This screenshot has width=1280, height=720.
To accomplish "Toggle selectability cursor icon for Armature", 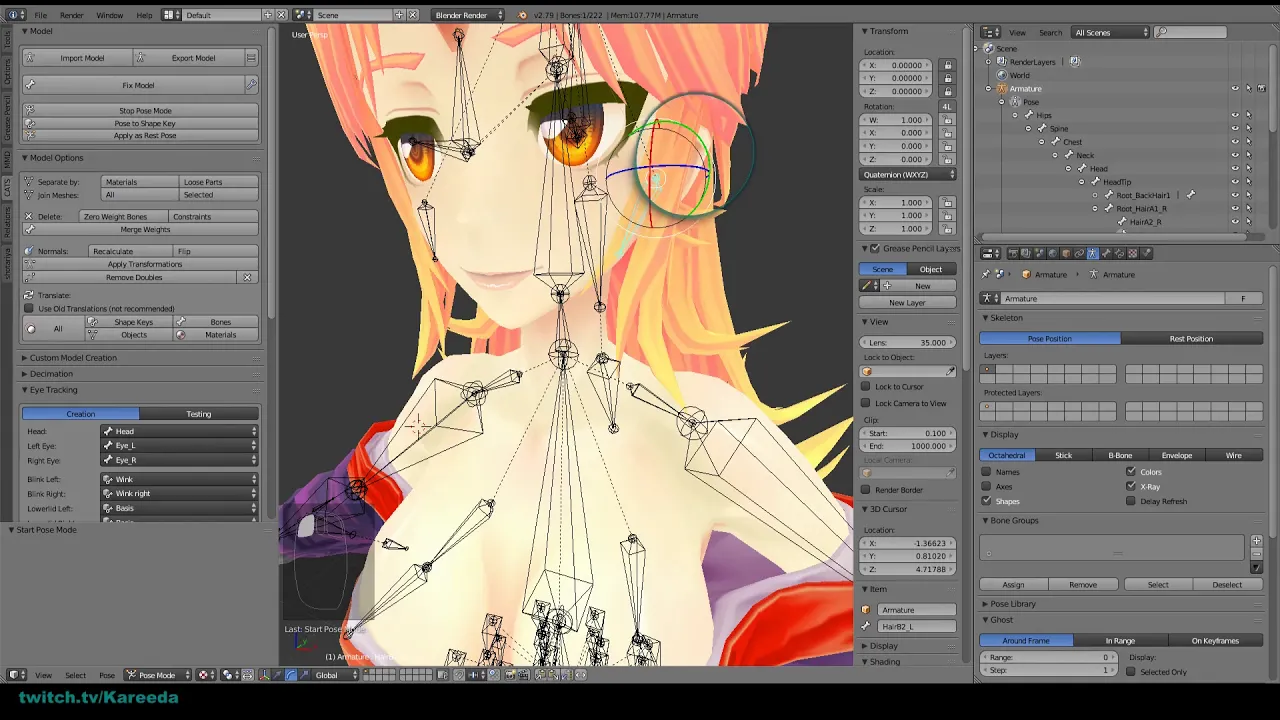I will click(1248, 88).
